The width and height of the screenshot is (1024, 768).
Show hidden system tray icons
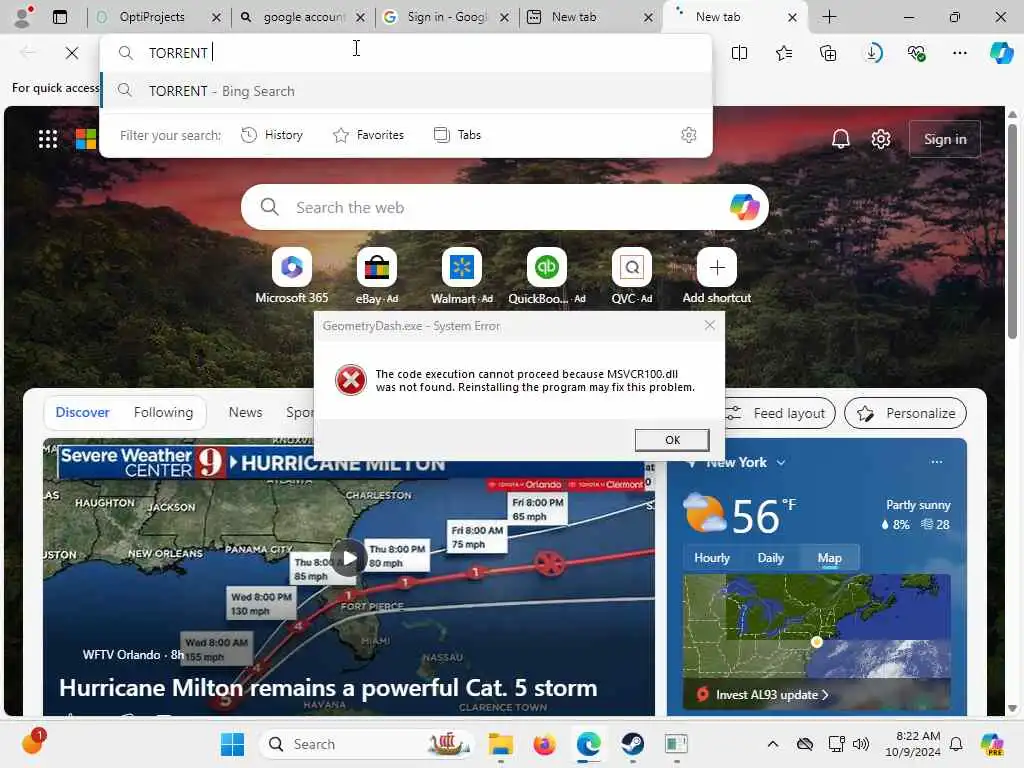pyautogui.click(x=773, y=744)
